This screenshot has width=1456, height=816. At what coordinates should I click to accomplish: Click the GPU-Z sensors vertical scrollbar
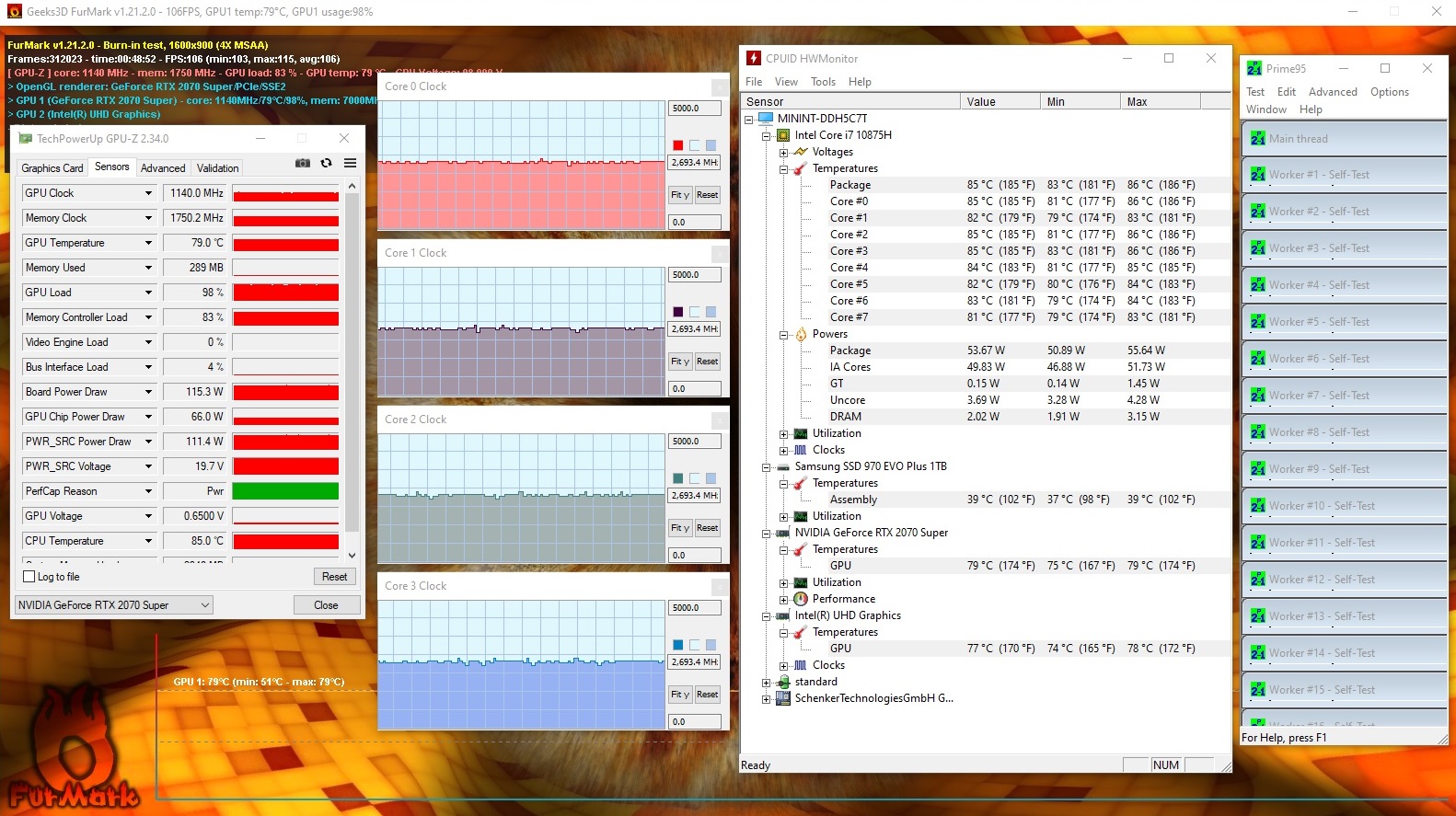(x=352, y=371)
